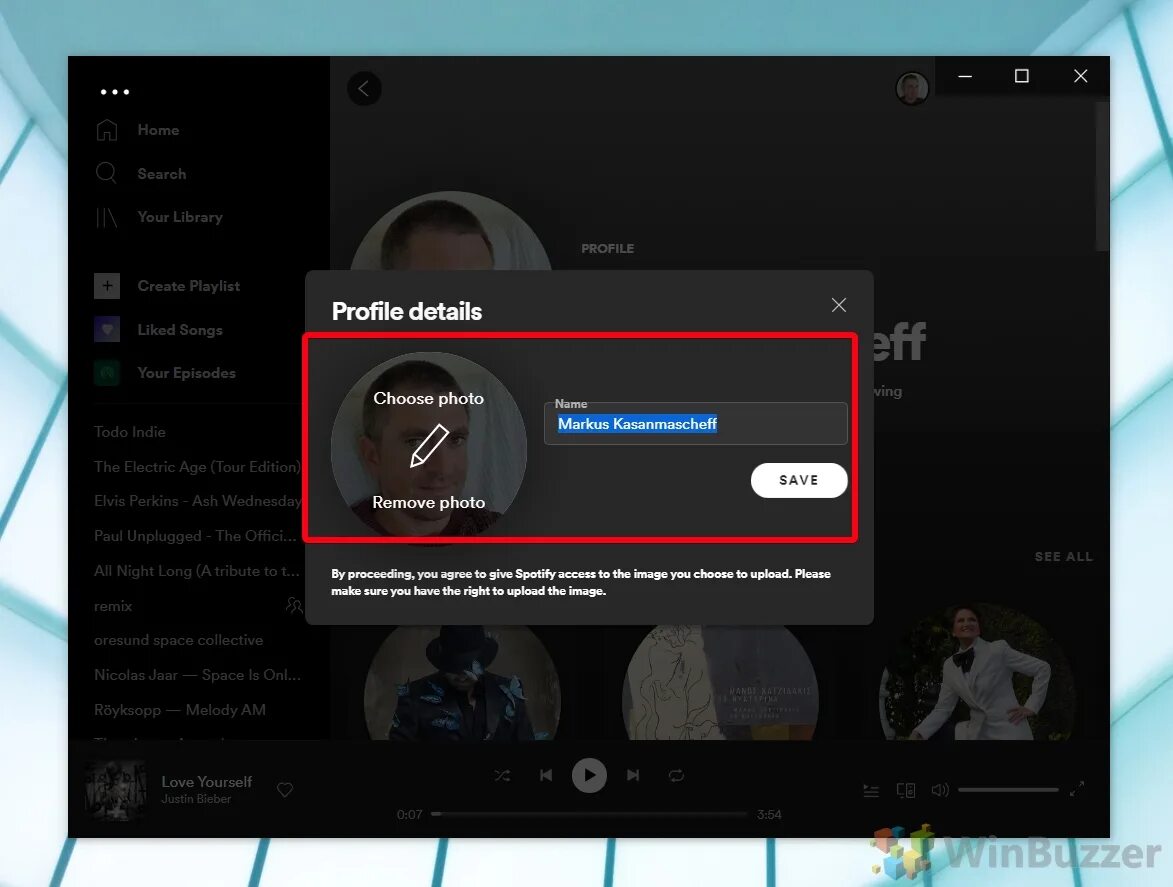Skip to previous track
This screenshot has width=1173, height=887.
point(546,776)
